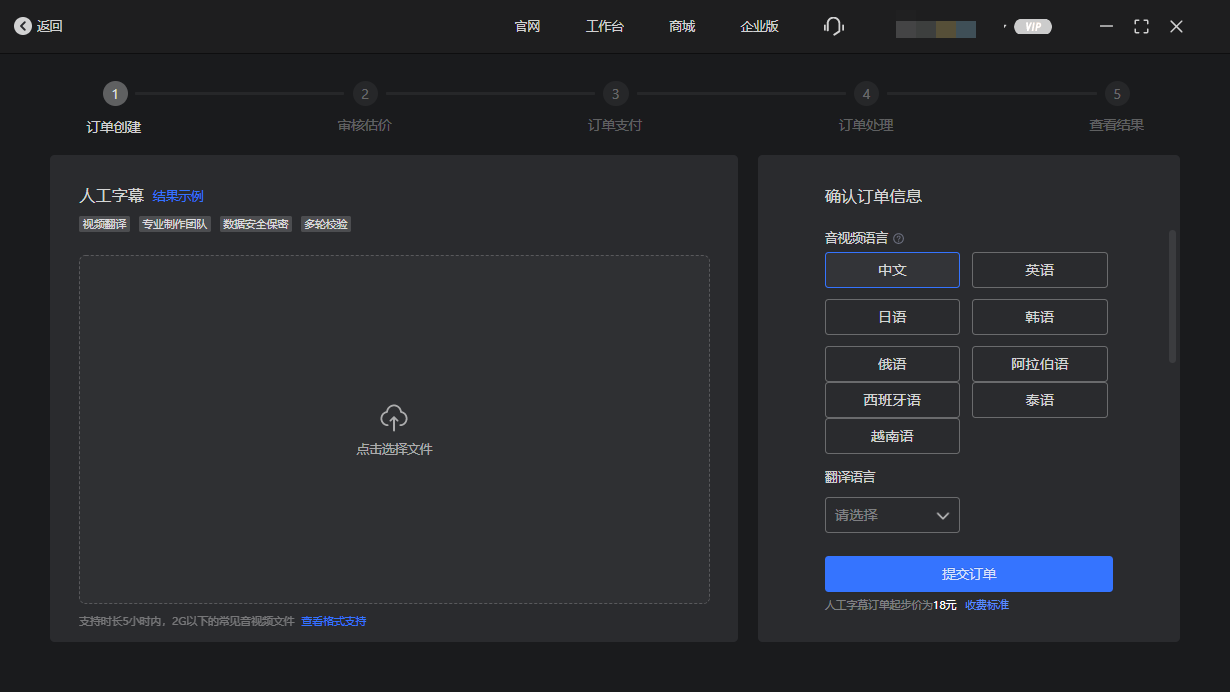Minimize the application window
1230x692 pixels.
tap(1106, 27)
